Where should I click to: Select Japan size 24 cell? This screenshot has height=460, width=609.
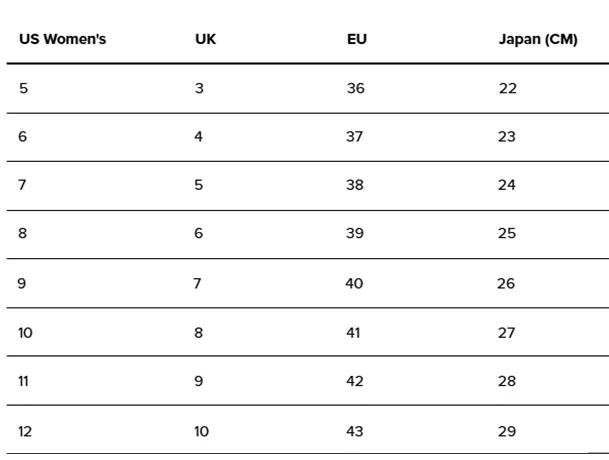click(508, 185)
